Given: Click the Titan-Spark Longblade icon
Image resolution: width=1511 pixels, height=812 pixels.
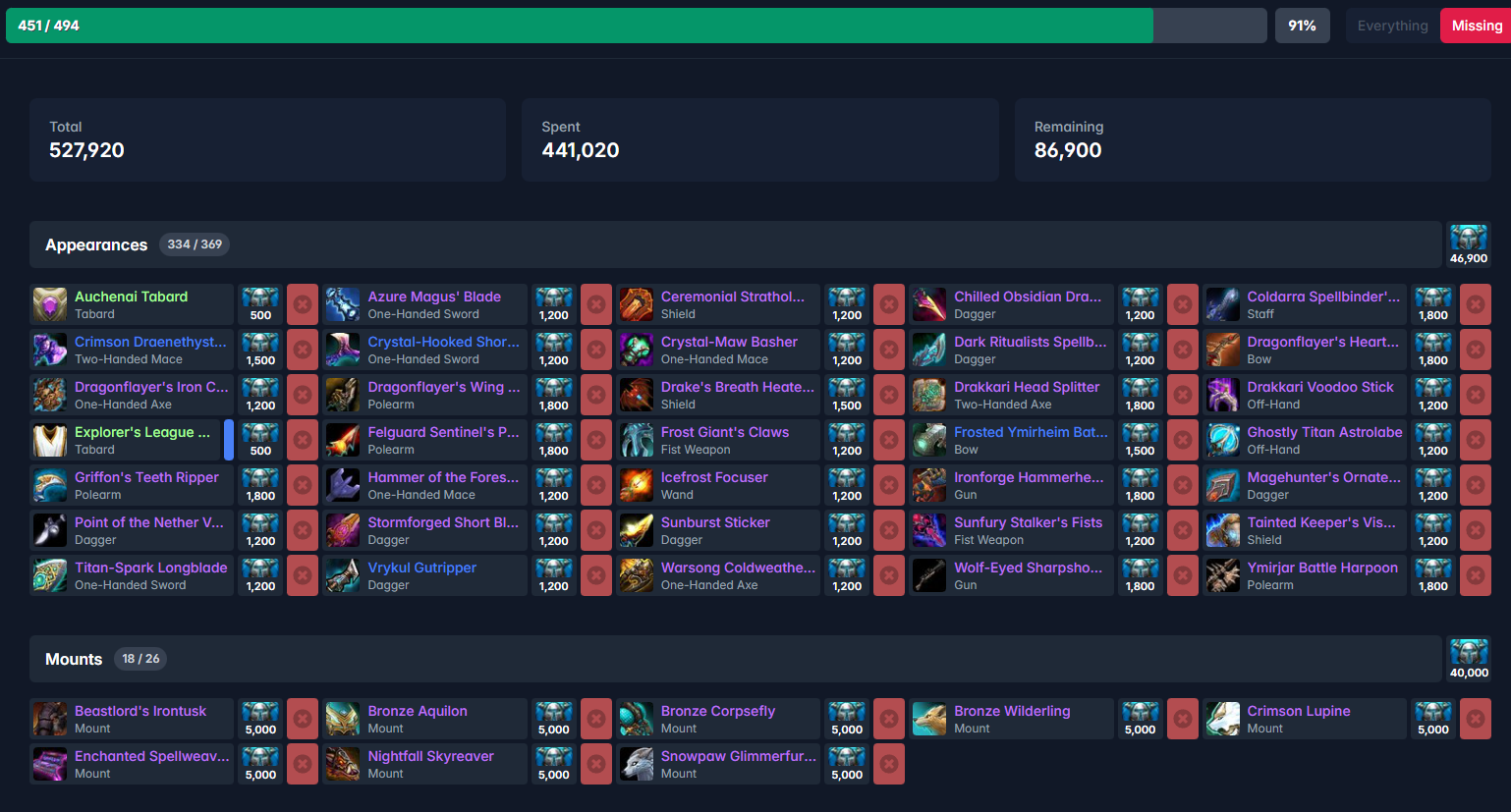Looking at the screenshot, I should (x=50, y=575).
